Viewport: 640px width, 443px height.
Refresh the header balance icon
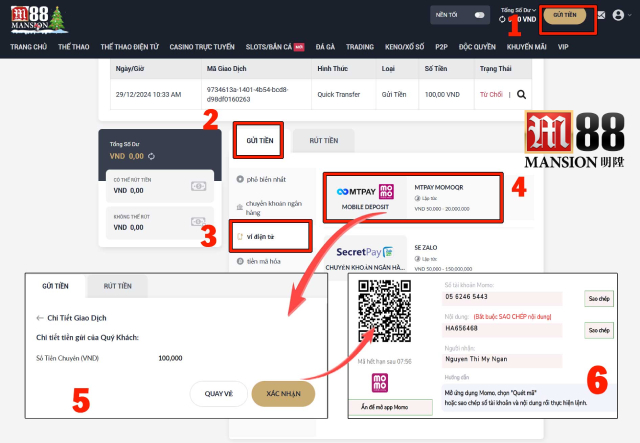point(502,19)
